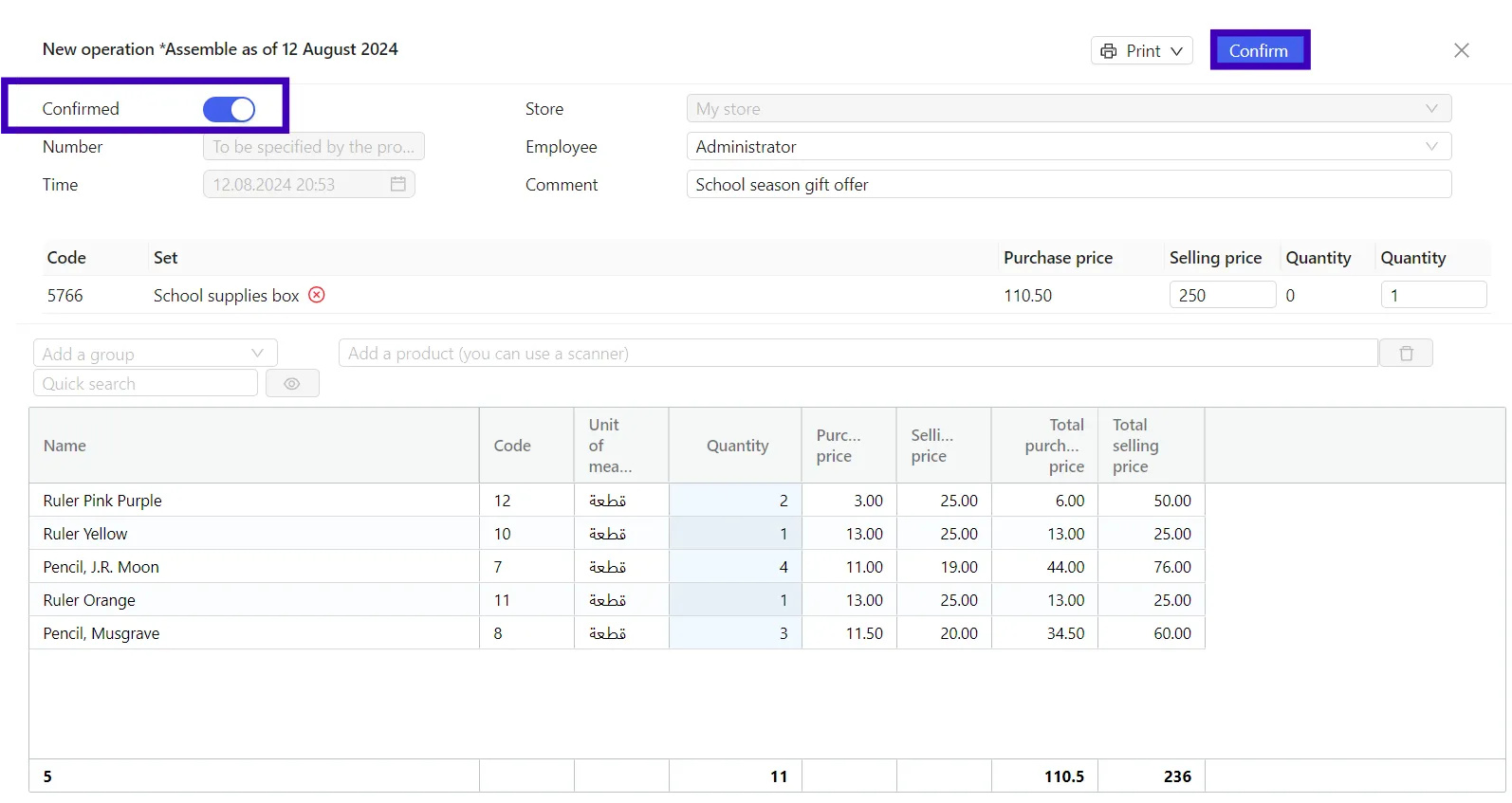Click the Total purchase price column header

1044,446
